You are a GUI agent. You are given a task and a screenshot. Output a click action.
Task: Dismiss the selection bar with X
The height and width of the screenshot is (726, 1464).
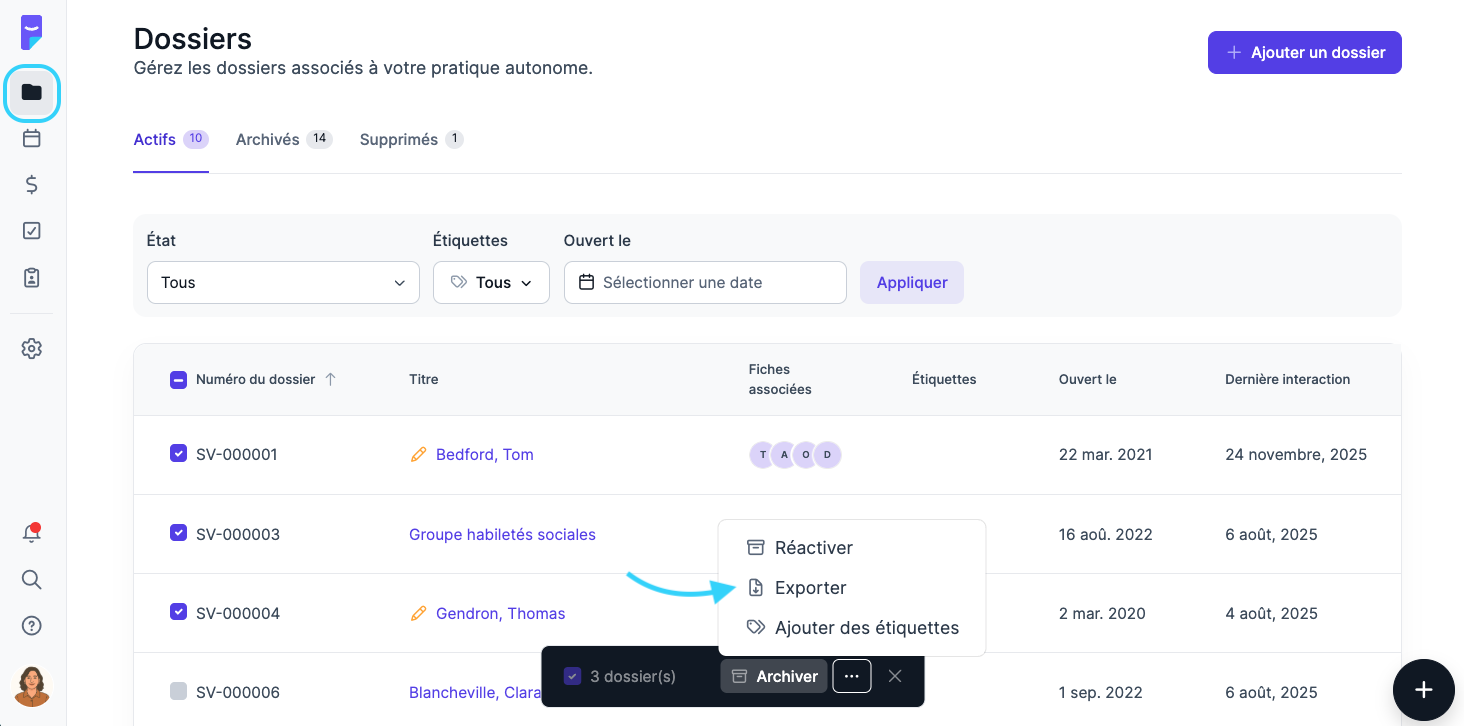895,676
